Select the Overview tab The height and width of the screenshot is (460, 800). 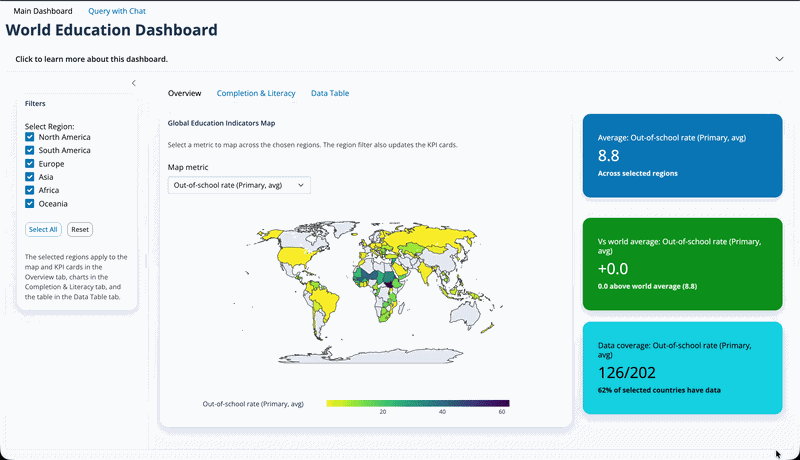[184, 93]
